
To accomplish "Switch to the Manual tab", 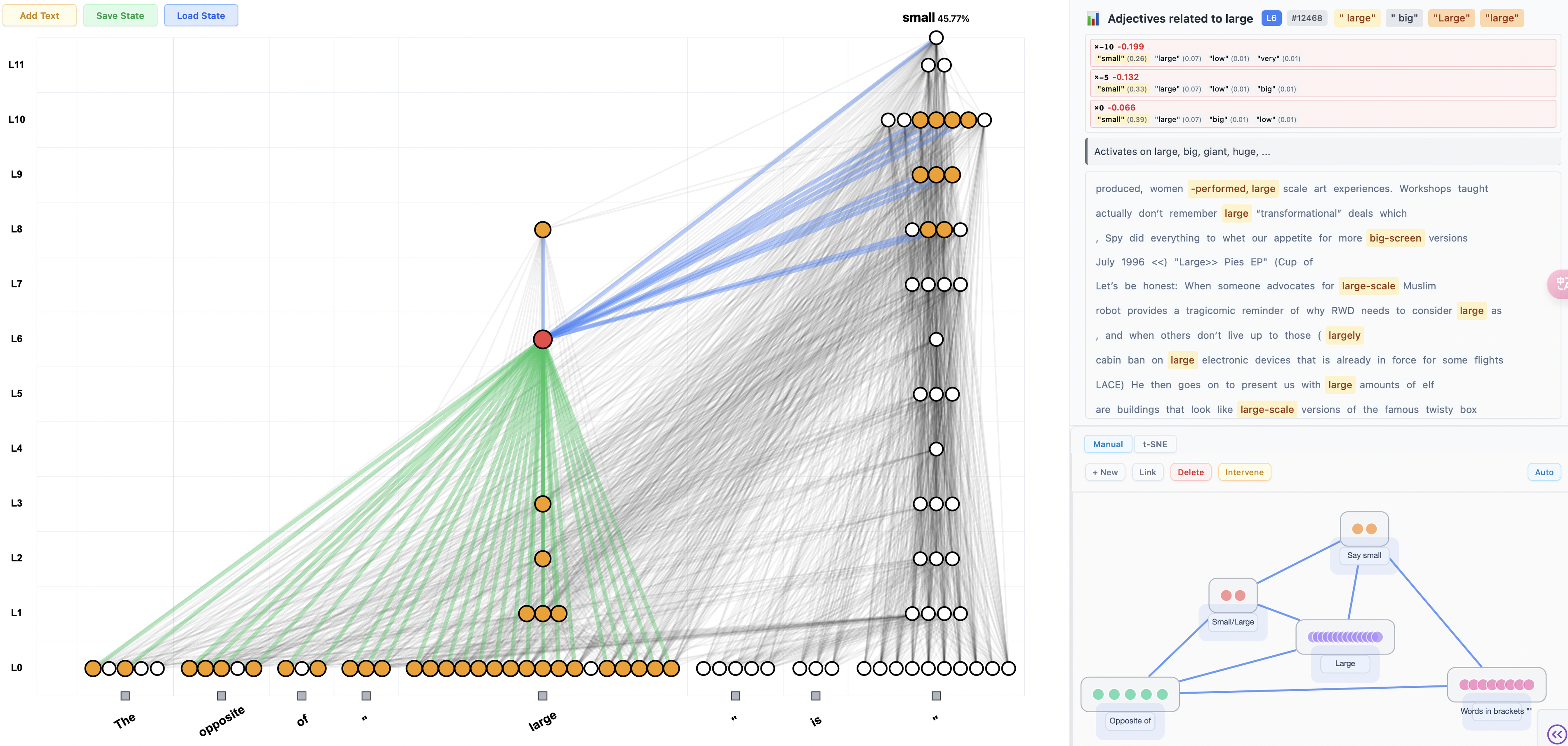I will [x=1108, y=444].
